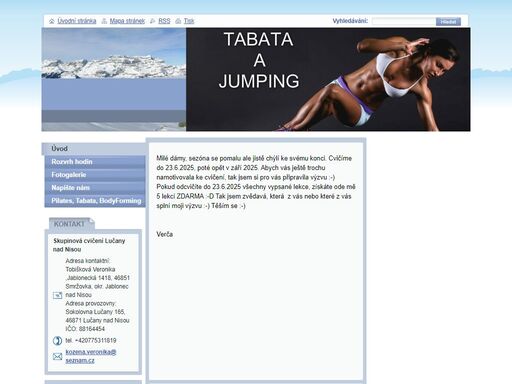
Task: Open the RSS link
Action: pos(164,21)
